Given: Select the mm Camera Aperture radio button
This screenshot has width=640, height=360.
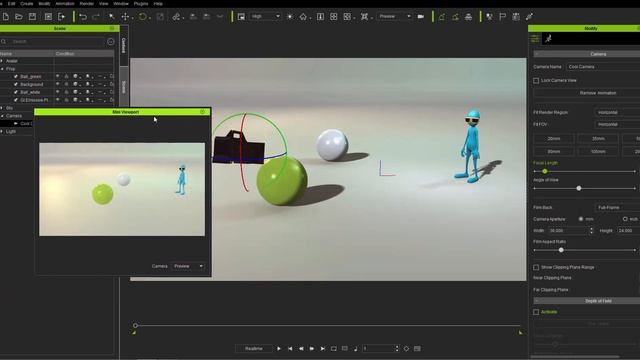Looking at the screenshot, I should [x=581, y=219].
